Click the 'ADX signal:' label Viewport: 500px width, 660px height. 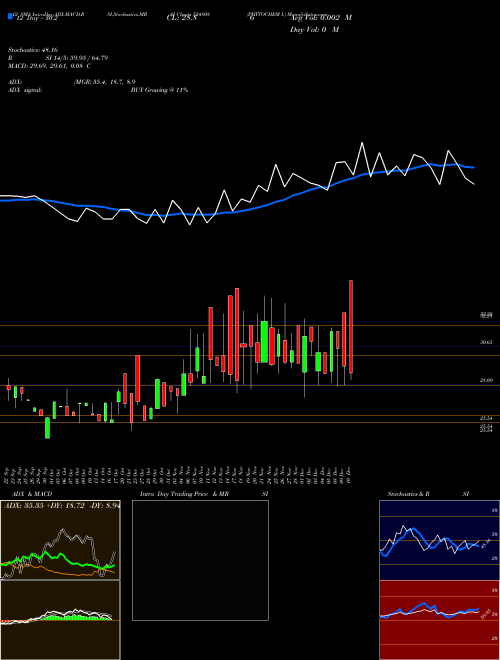pos(24,90)
